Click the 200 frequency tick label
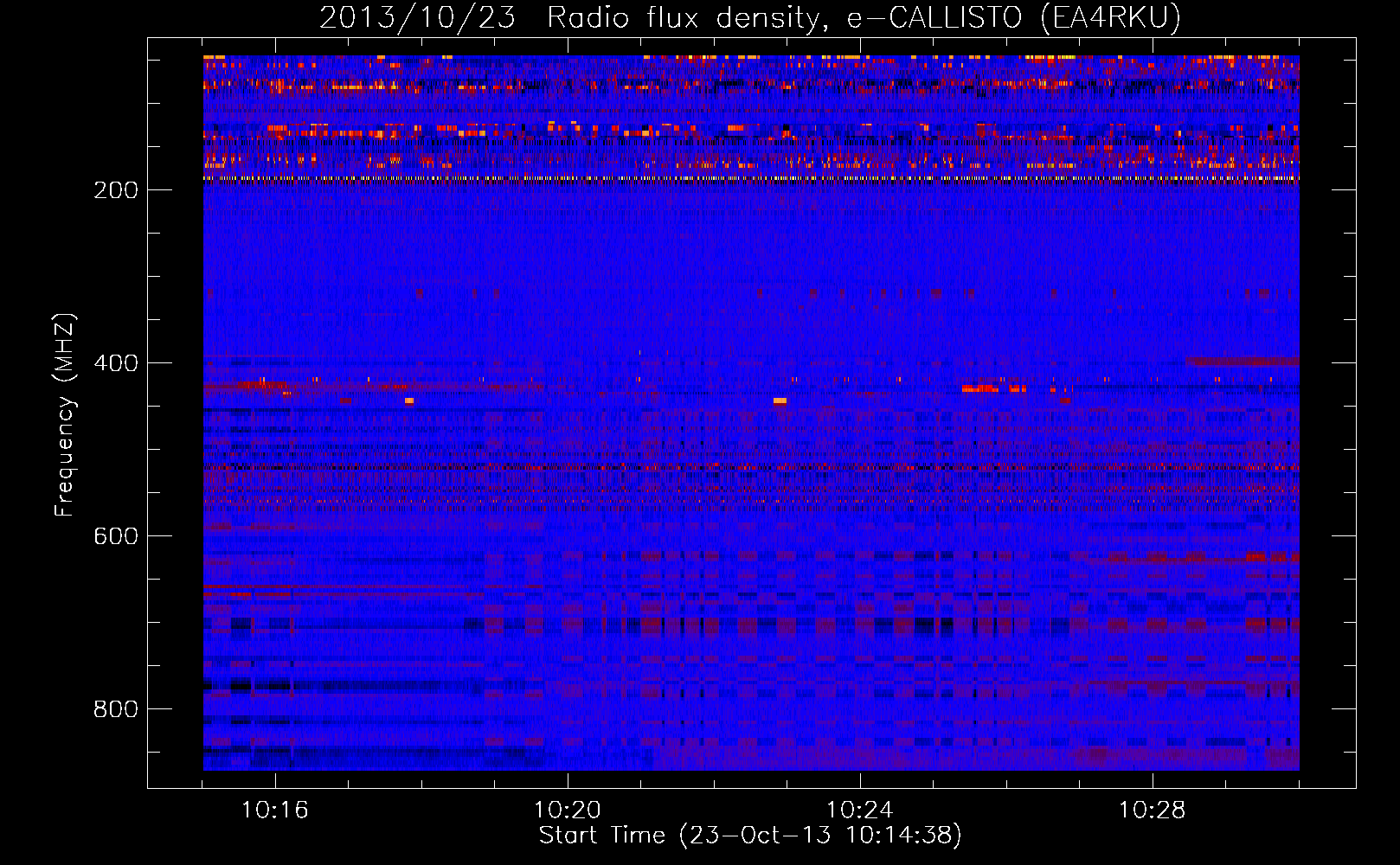This screenshot has width=1400, height=865. (x=115, y=190)
